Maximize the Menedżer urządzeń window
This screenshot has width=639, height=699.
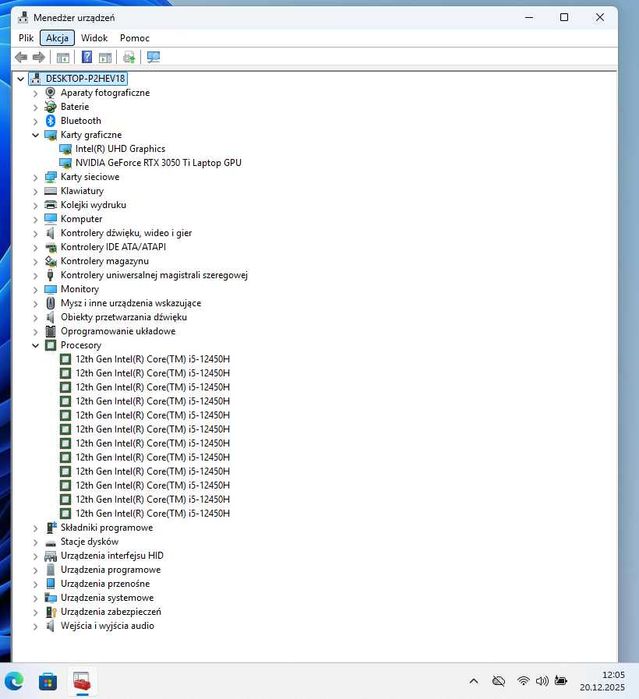coord(564,17)
